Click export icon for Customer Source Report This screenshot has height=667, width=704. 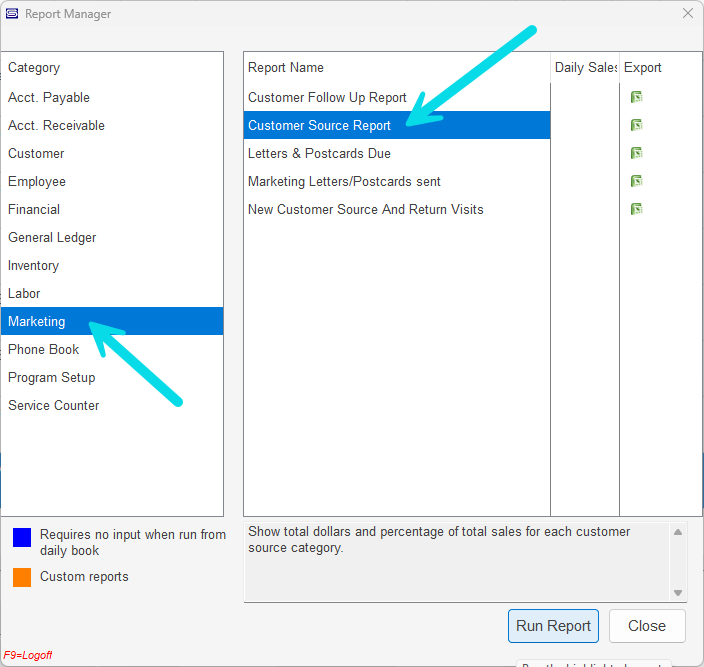point(636,125)
